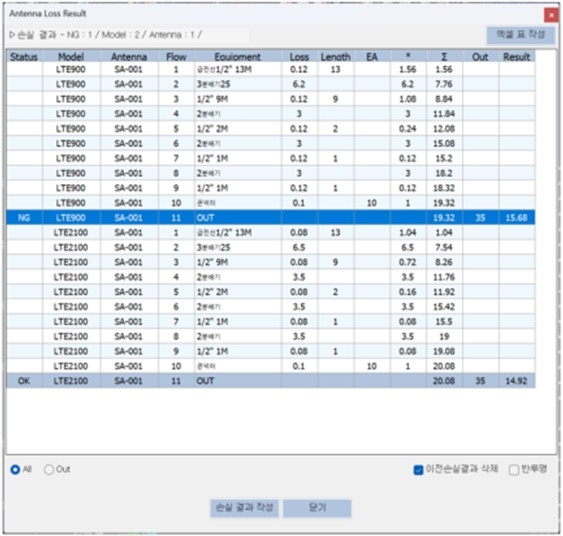Click the Flow column header
Viewport: 563px width, 536px height.
click(x=176, y=57)
